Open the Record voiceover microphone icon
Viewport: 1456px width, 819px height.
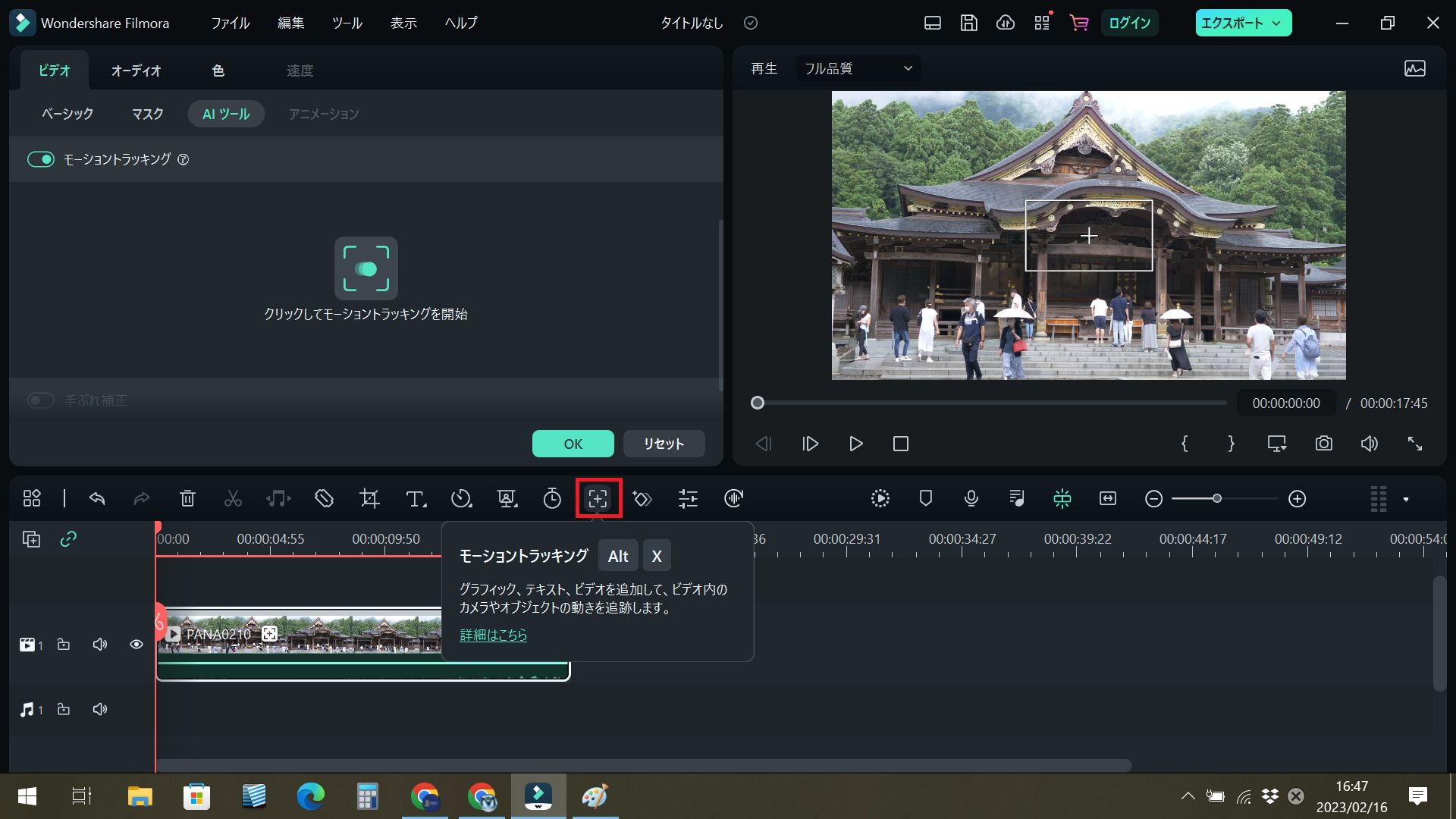click(x=971, y=498)
